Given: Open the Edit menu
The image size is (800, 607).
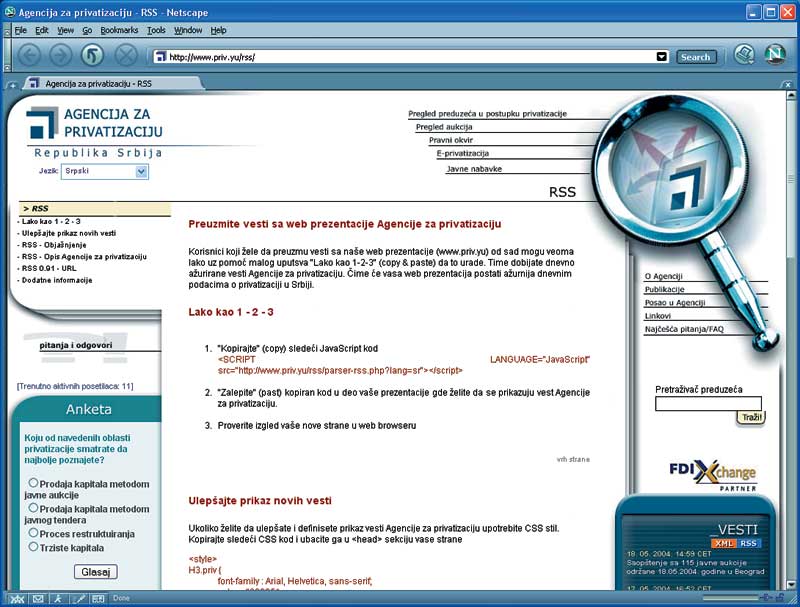Looking at the screenshot, I should coord(42,30).
